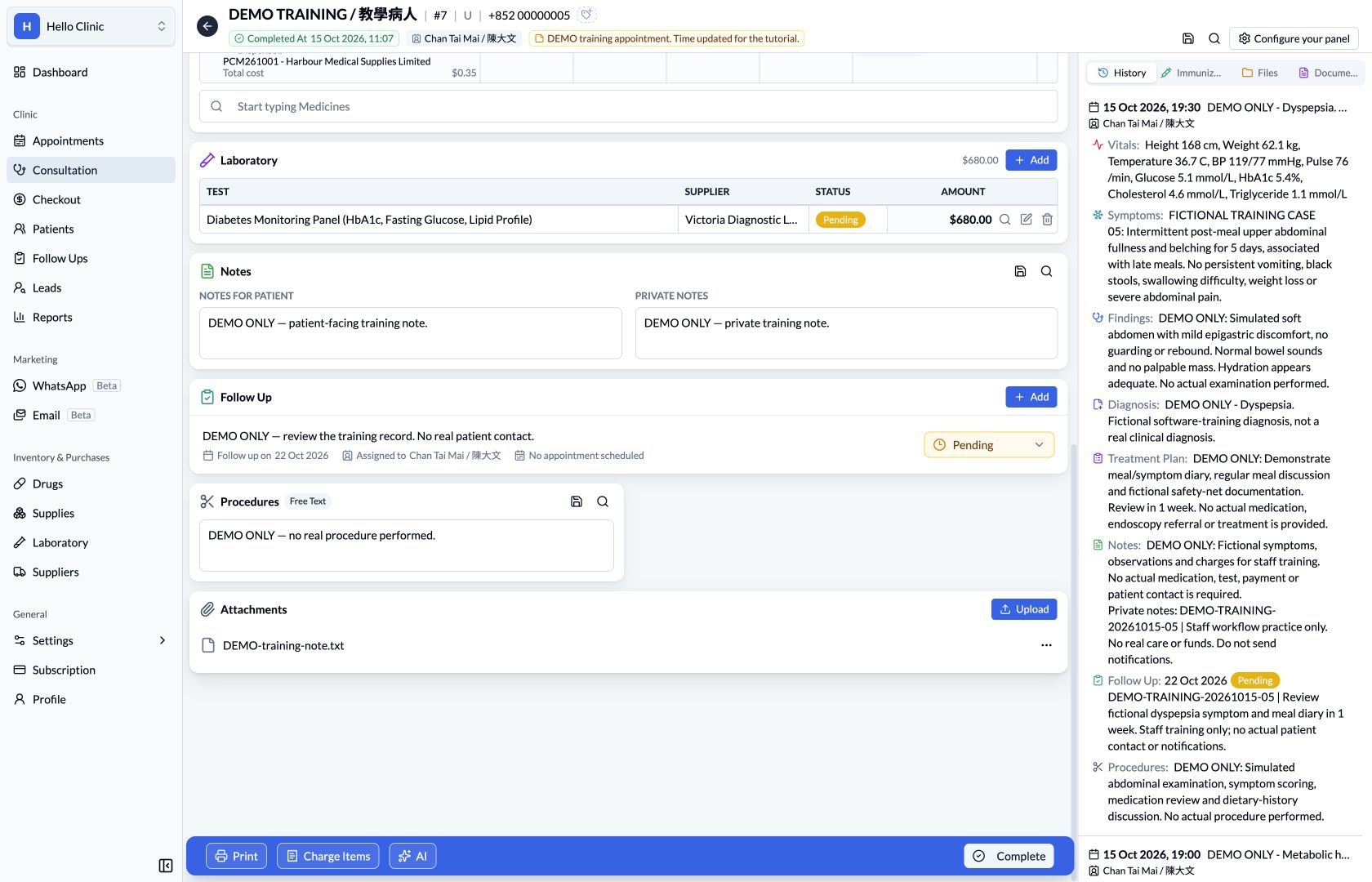1372x882 pixels.
Task: Open Suppliers in the sidebar
Action: 91,572
